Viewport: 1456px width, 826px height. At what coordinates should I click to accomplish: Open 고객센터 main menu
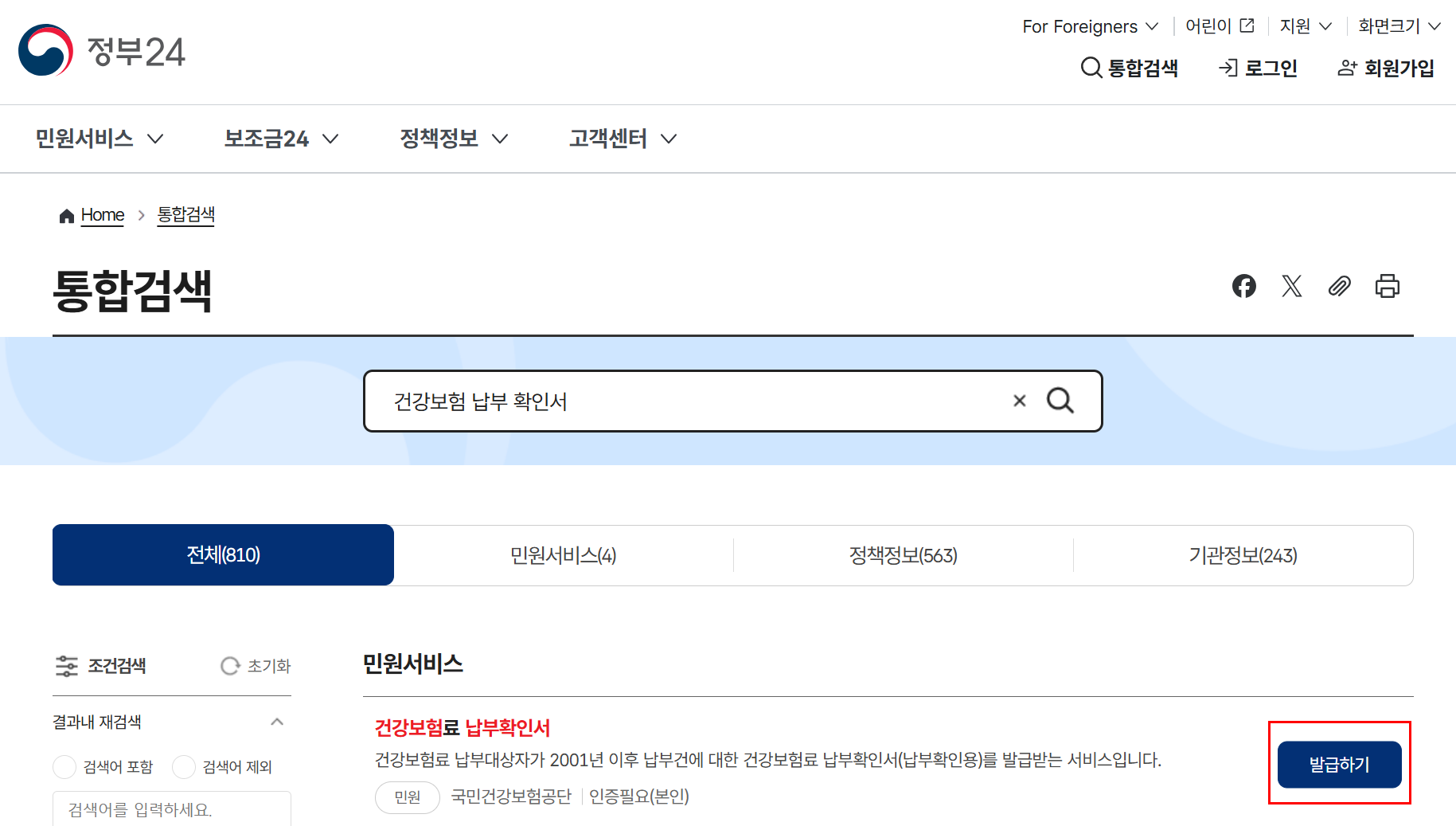623,139
